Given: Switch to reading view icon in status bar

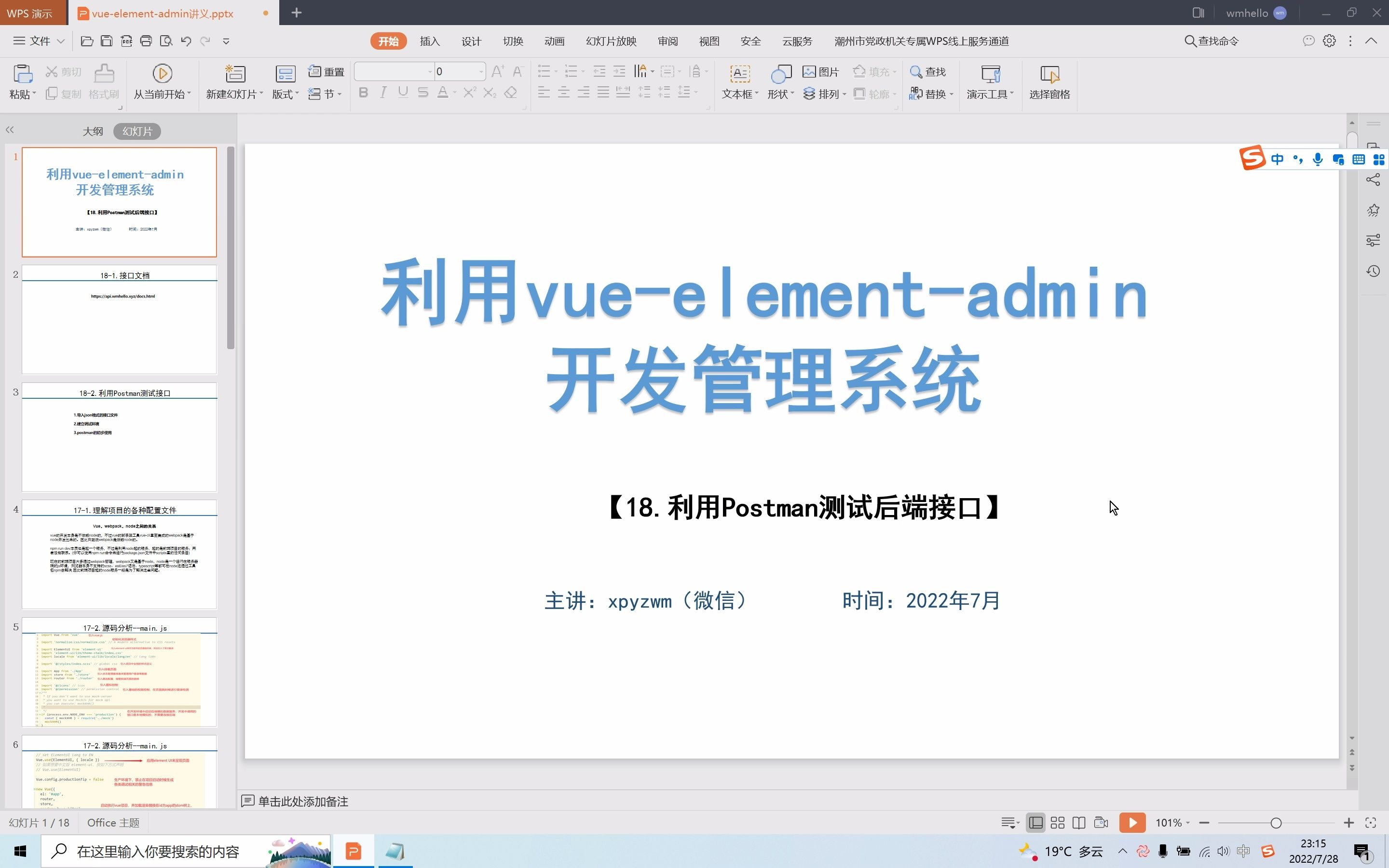Looking at the screenshot, I should click(x=1079, y=823).
